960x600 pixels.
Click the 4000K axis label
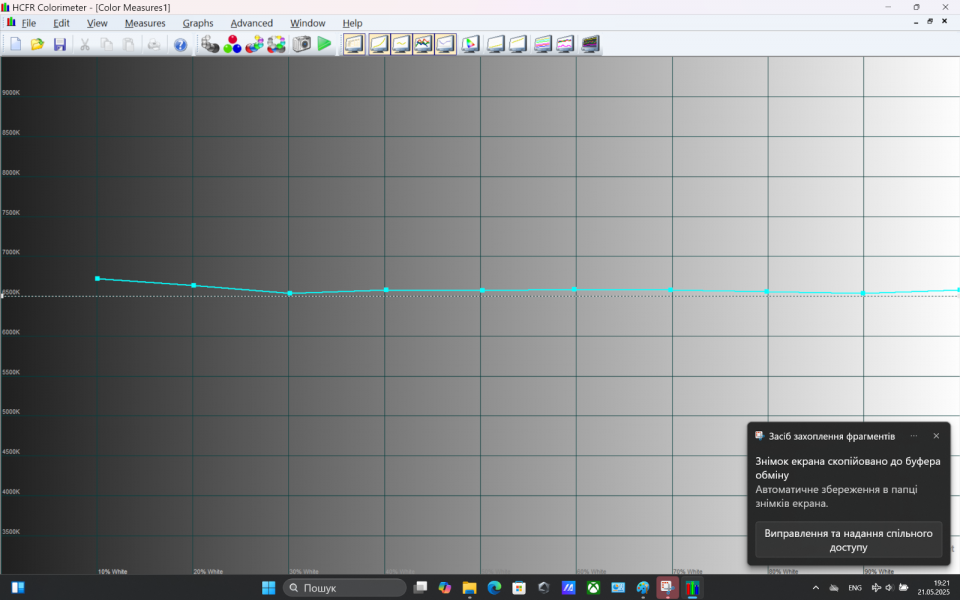pos(11,492)
